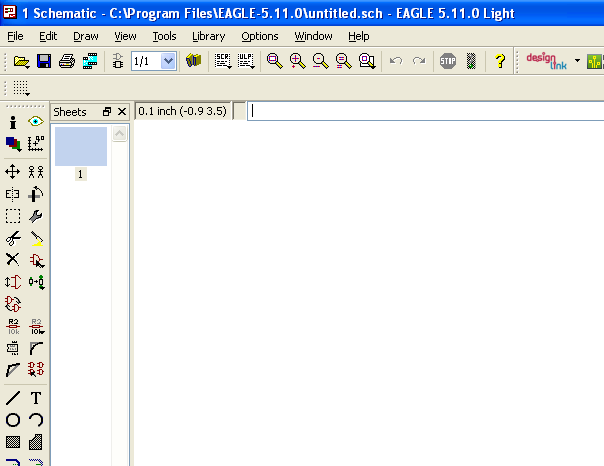Image resolution: width=604 pixels, height=466 pixels.
Task: Zoom in with the plus magnifier
Action: (x=297, y=61)
